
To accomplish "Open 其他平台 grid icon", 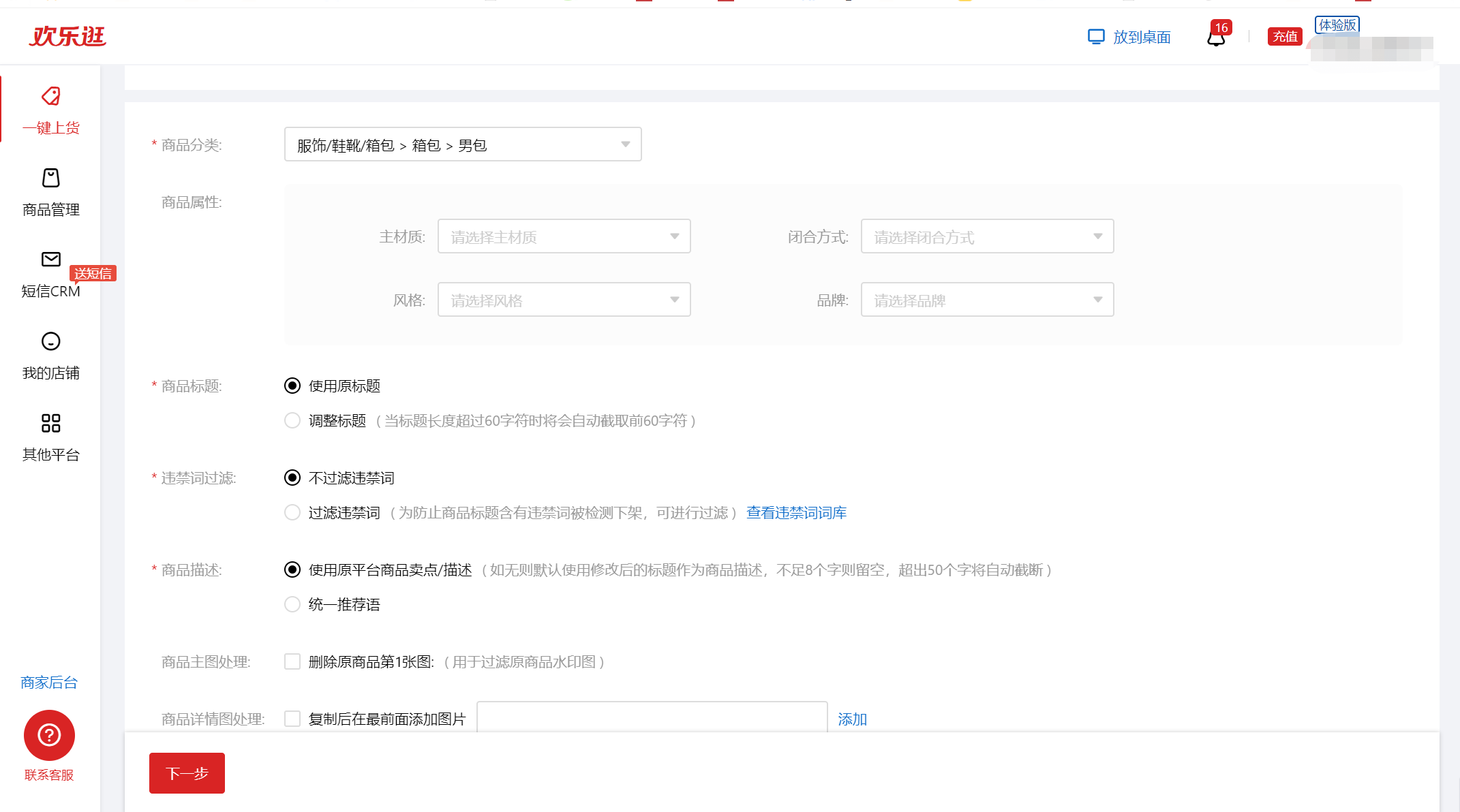I will click(x=51, y=423).
